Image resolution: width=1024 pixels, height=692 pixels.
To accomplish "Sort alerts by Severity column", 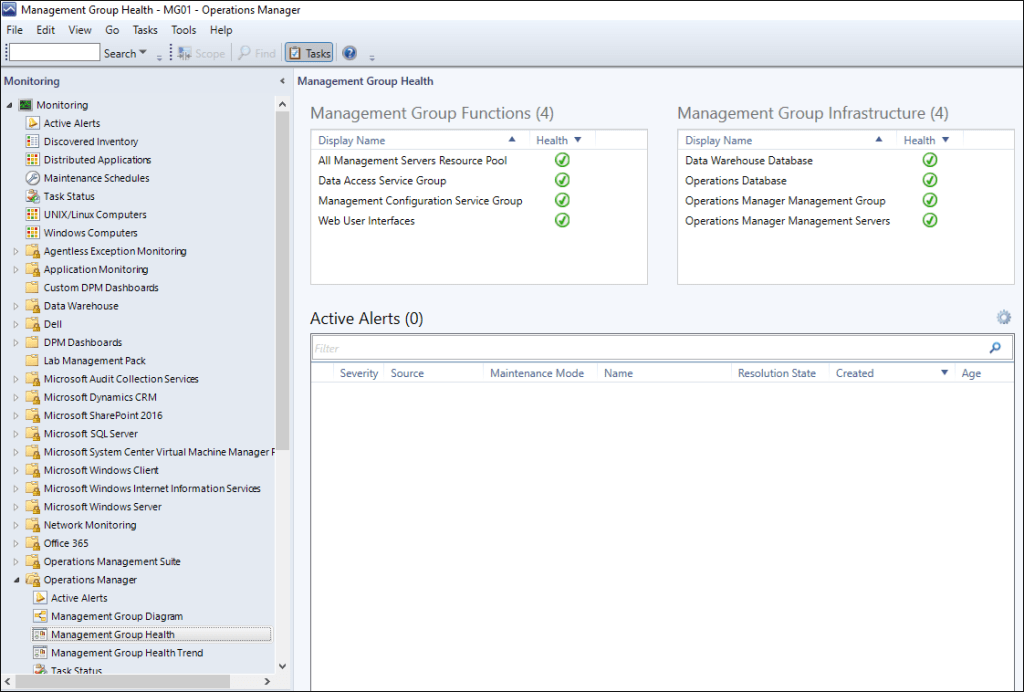I will point(359,373).
